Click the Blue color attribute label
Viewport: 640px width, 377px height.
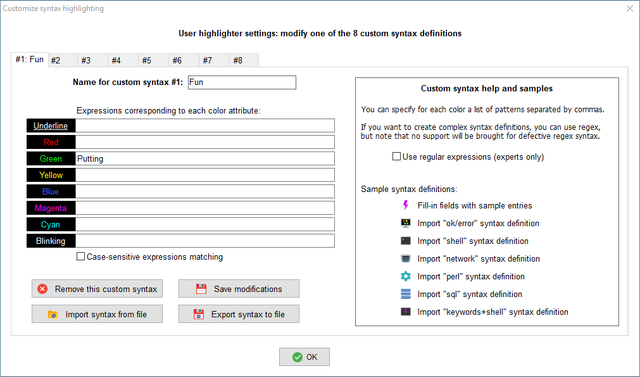pyautogui.click(x=51, y=191)
